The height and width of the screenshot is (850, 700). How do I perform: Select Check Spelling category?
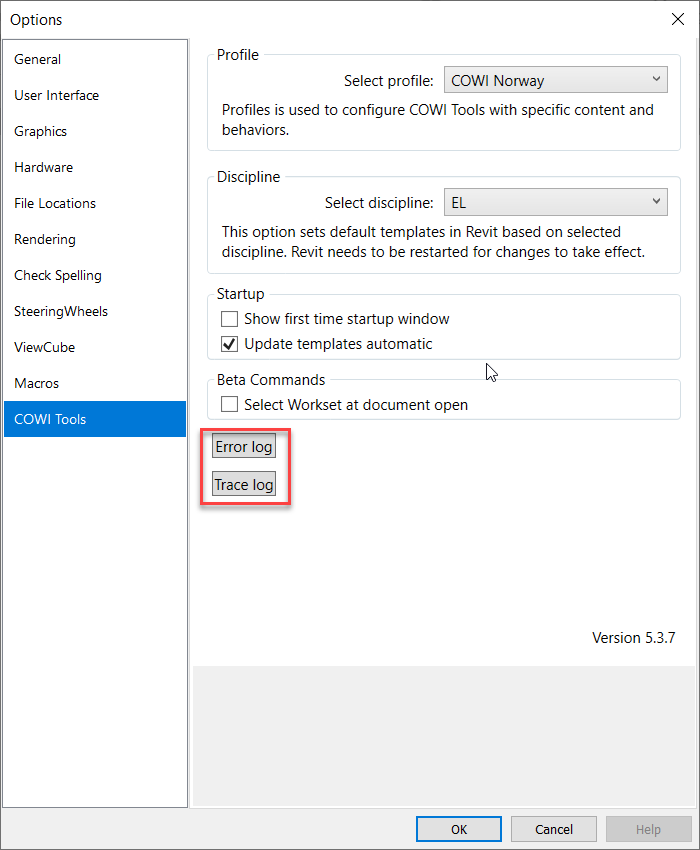58,276
